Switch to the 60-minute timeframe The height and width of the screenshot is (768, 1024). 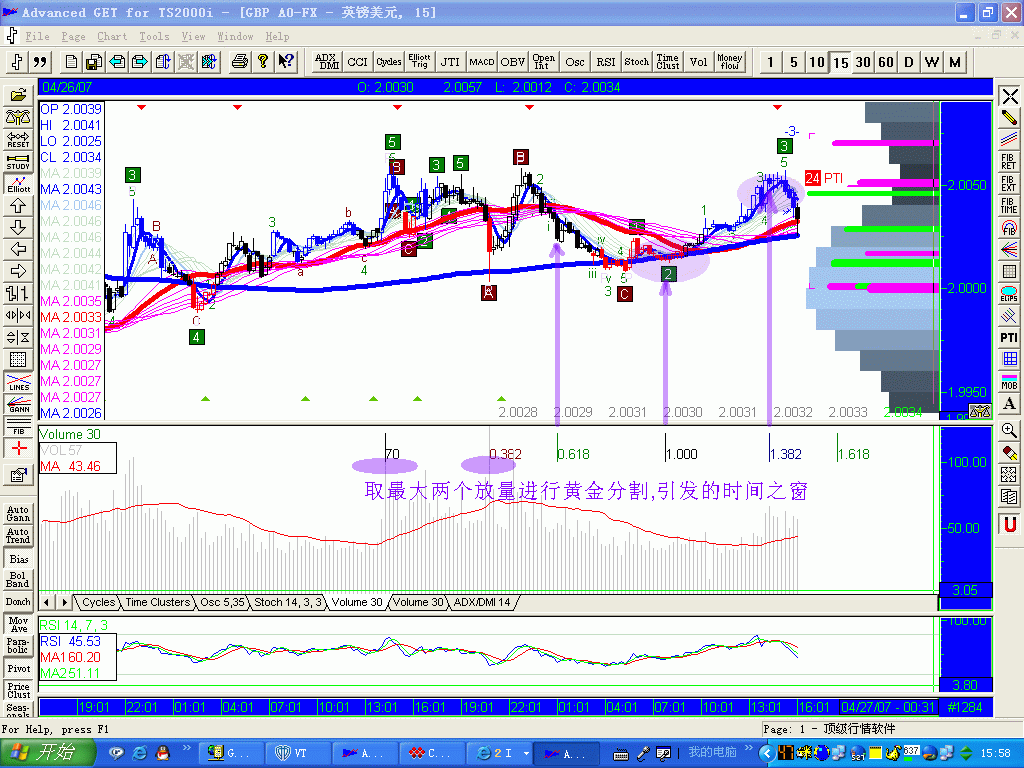(x=886, y=62)
